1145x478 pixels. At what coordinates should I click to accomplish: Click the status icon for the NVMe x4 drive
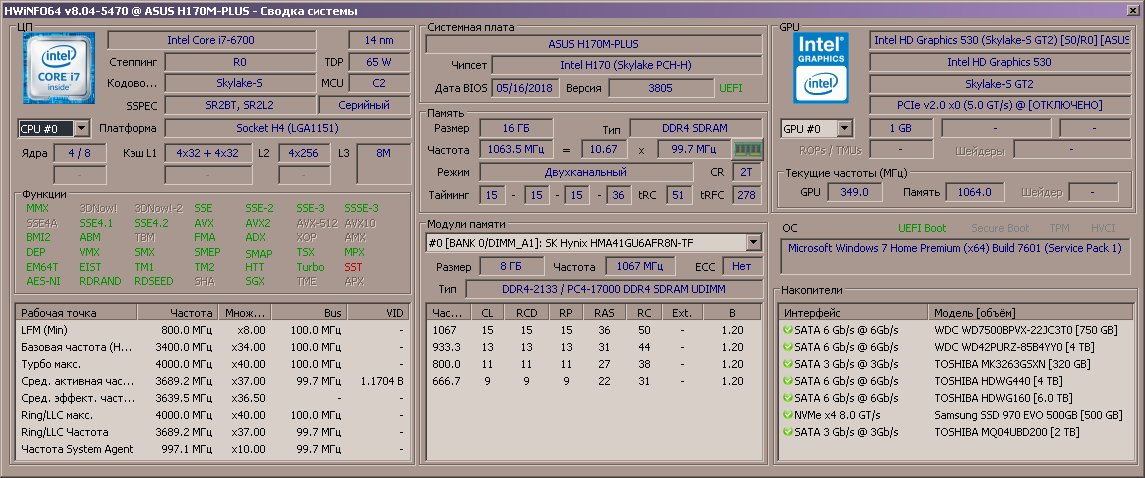(x=787, y=415)
